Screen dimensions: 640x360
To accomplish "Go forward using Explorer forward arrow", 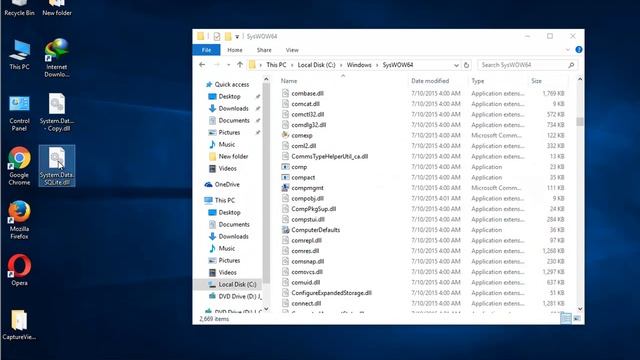I will [x=217, y=64].
